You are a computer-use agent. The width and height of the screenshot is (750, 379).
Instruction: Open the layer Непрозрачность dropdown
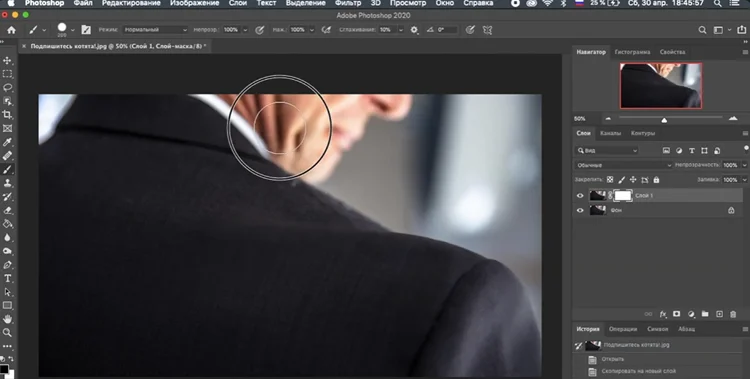pyautogui.click(x=744, y=165)
